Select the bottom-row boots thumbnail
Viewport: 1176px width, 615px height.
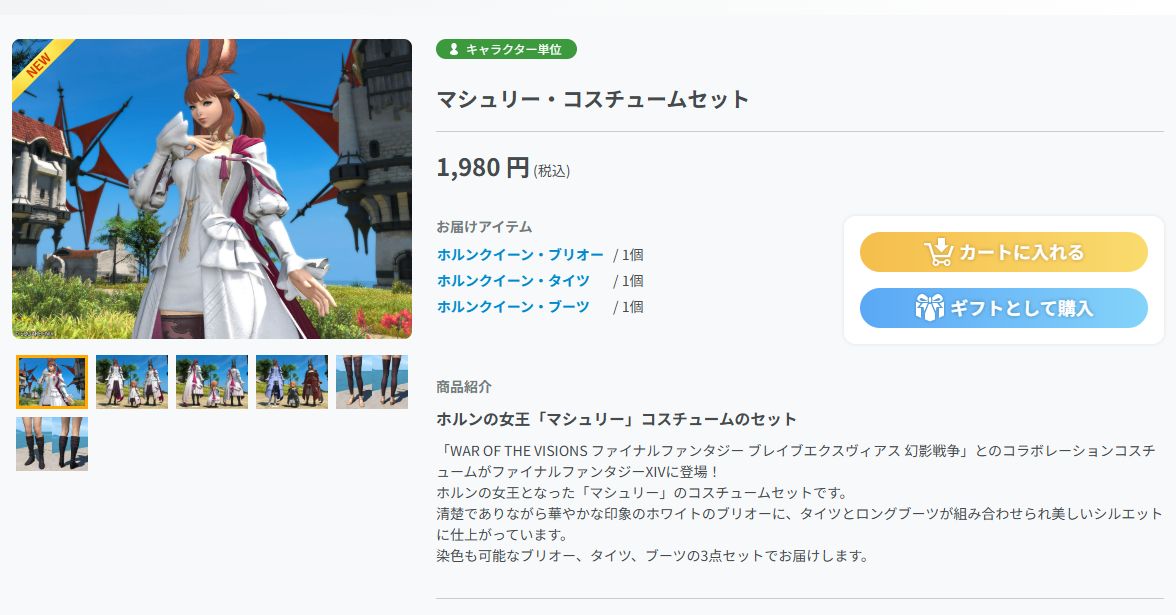pos(51,443)
